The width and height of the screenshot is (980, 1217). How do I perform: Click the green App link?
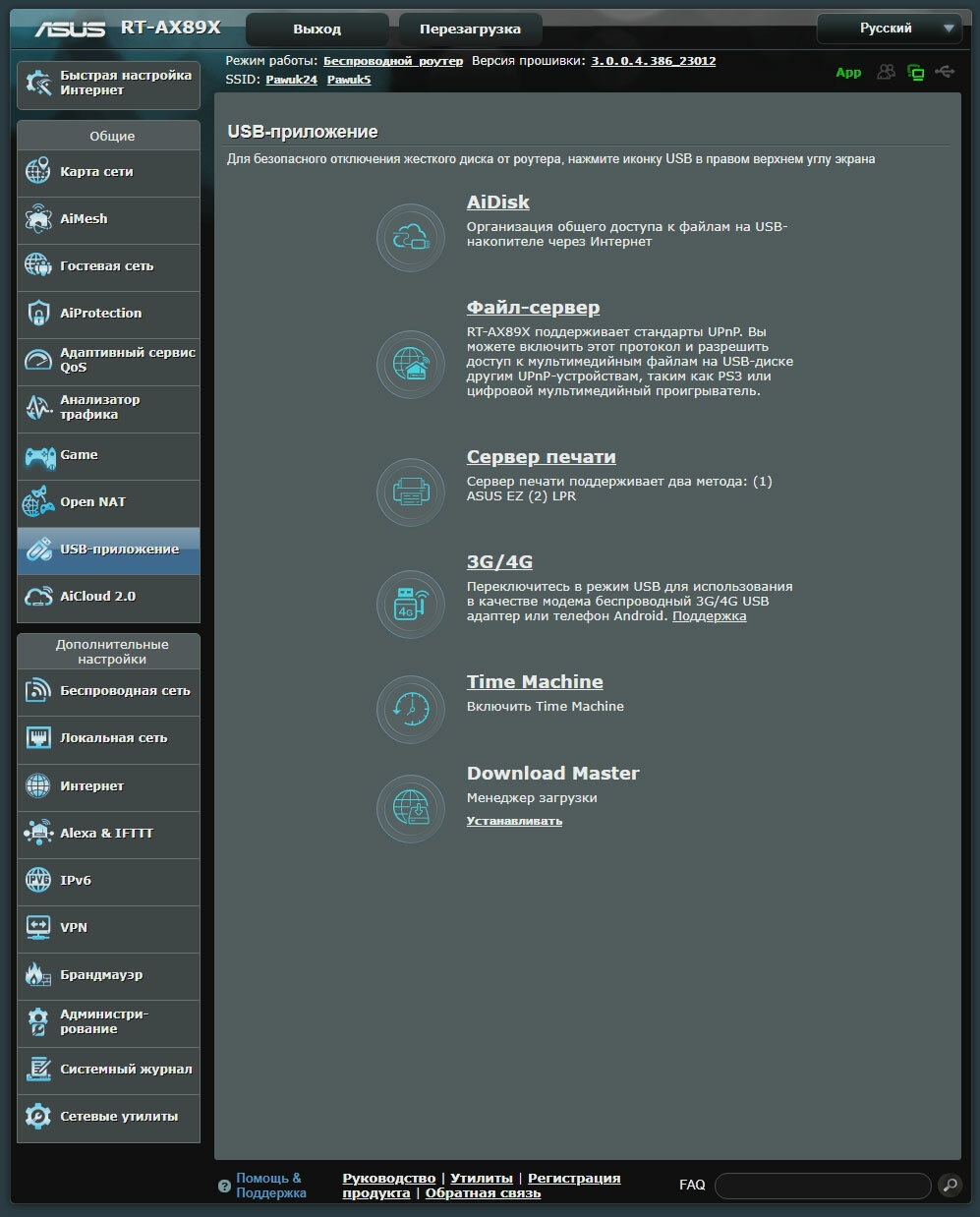pyautogui.click(x=848, y=73)
